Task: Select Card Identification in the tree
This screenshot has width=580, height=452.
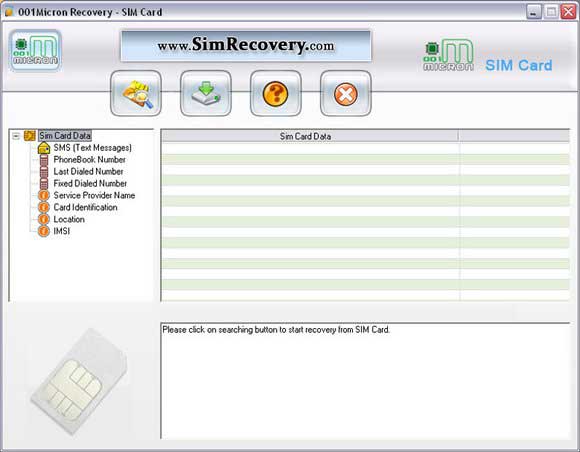Action: click(85, 207)
